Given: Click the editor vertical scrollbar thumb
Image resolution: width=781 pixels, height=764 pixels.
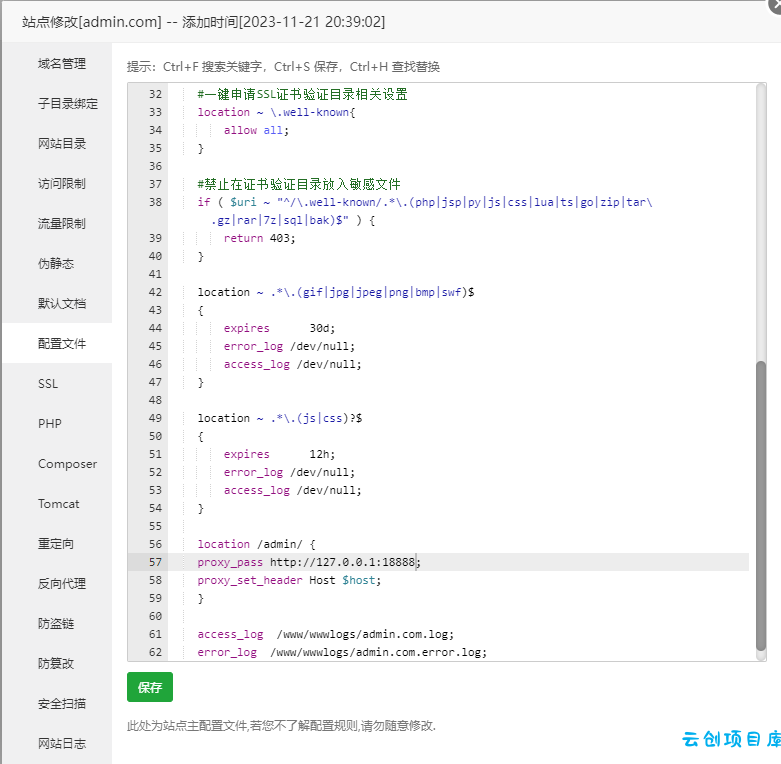Looking at the screenshot, I should click(761, 506).
